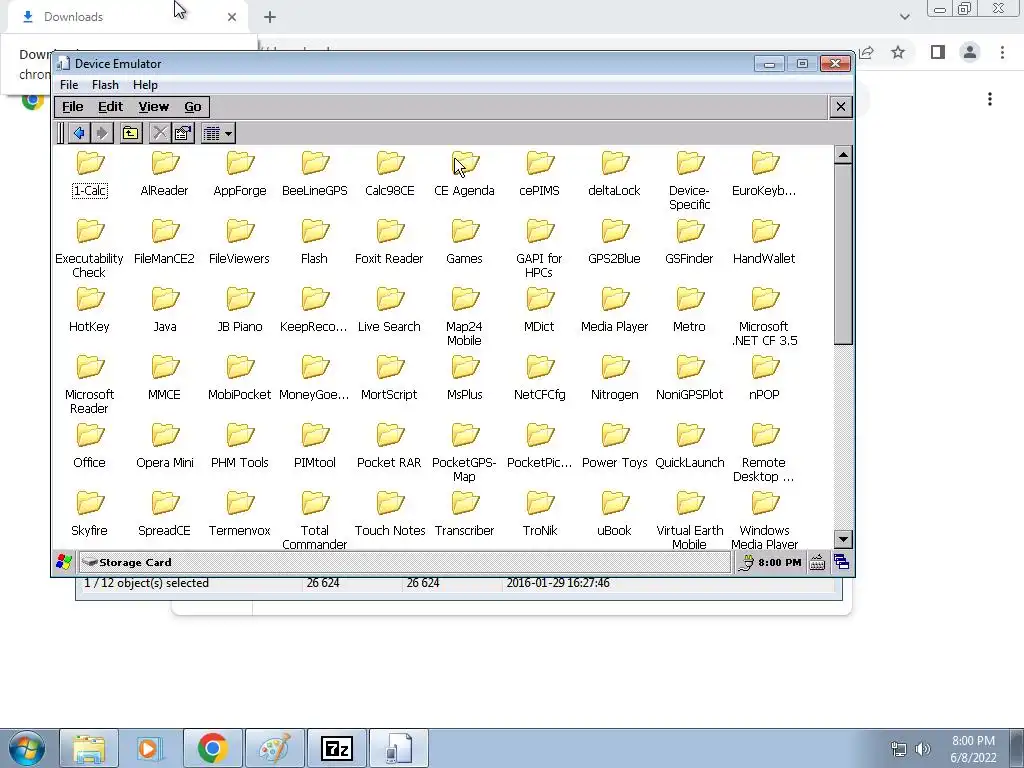
Task: Click the delete X toolbar icon
Action: [x=159, y=133]
